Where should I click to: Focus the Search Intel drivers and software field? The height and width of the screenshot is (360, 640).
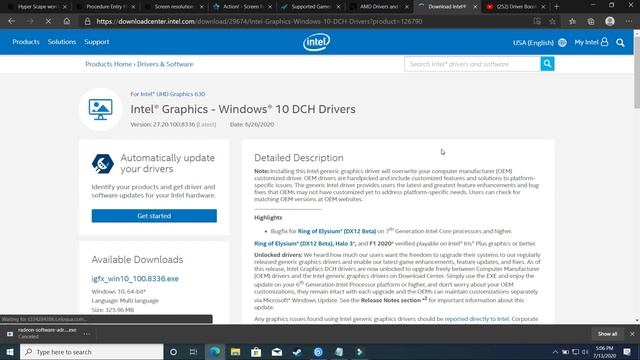click(x=472, y=64)
